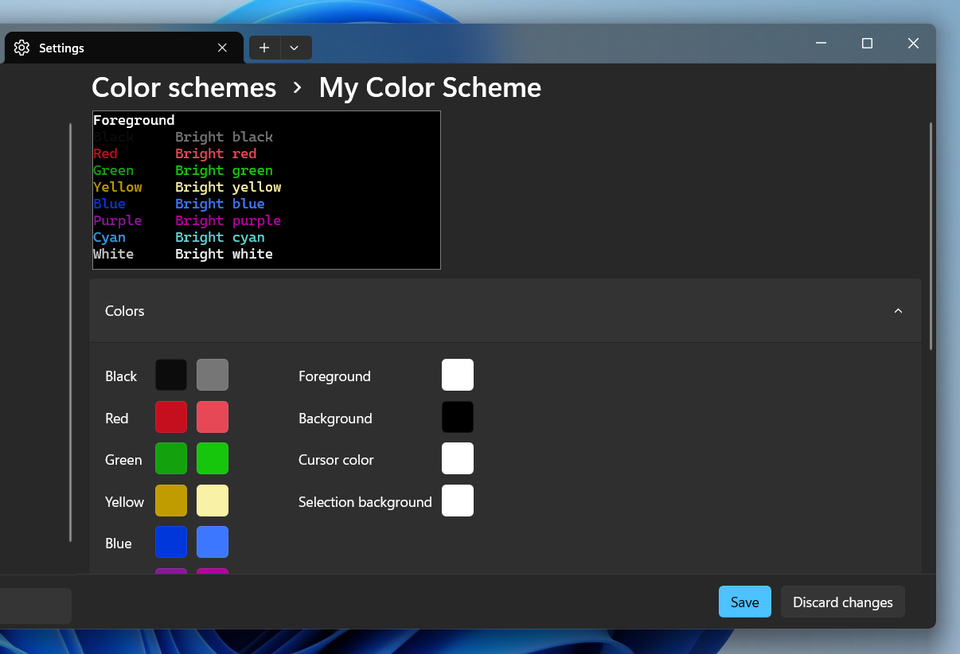Open a new tab with the plus icon
The width and height of the screenshot is (960, 654).
click(x=264, y=47)
